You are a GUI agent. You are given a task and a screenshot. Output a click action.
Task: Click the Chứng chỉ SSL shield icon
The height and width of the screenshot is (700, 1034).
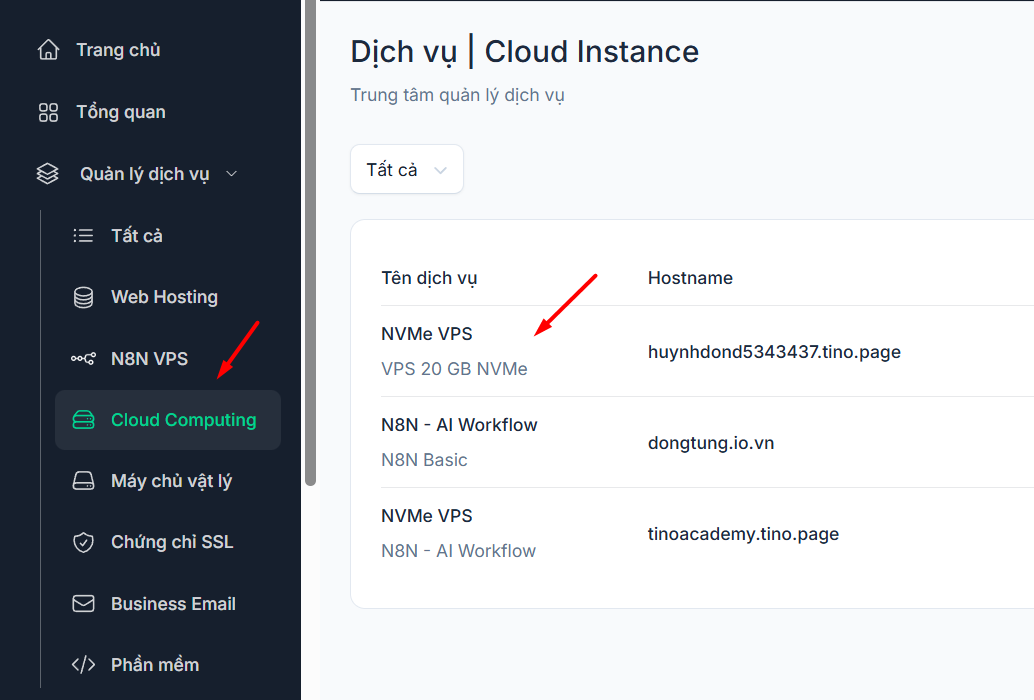coord(84,542)
